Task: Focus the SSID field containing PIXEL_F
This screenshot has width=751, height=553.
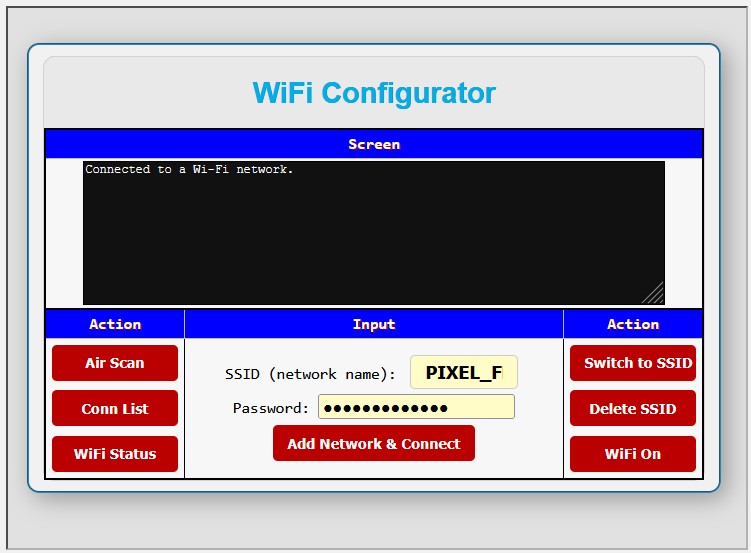Action: [x=463, y=373]
